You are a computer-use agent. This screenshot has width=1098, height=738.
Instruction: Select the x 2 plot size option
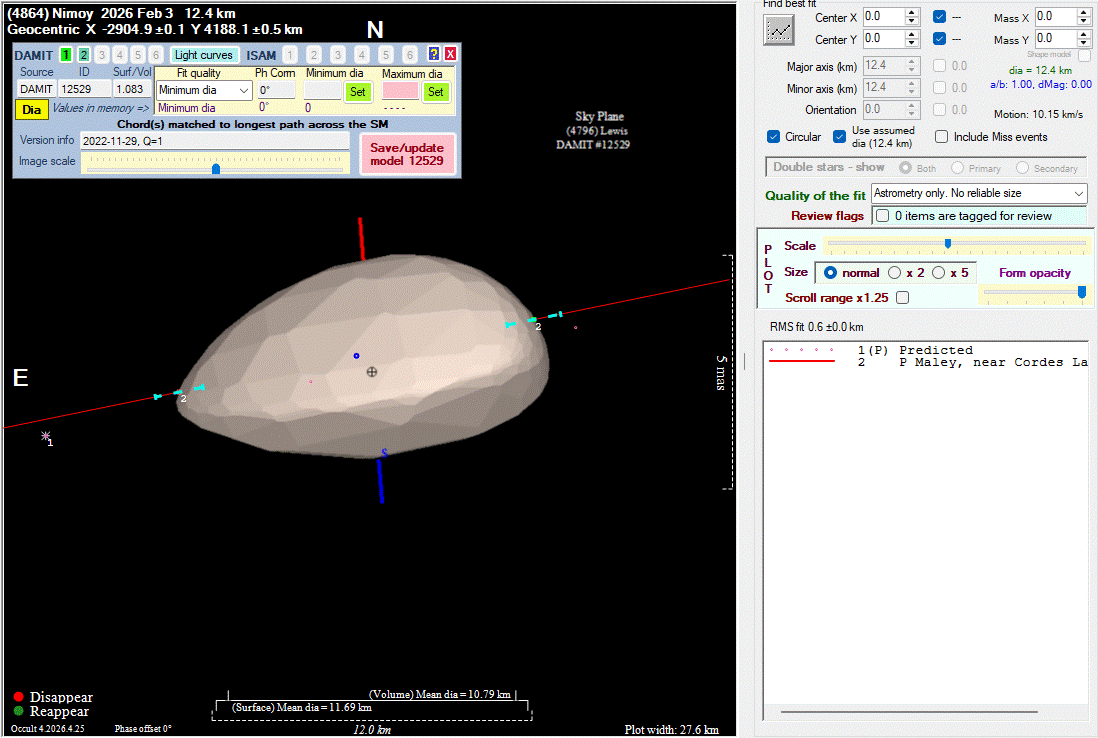click(x=895, y=273)
